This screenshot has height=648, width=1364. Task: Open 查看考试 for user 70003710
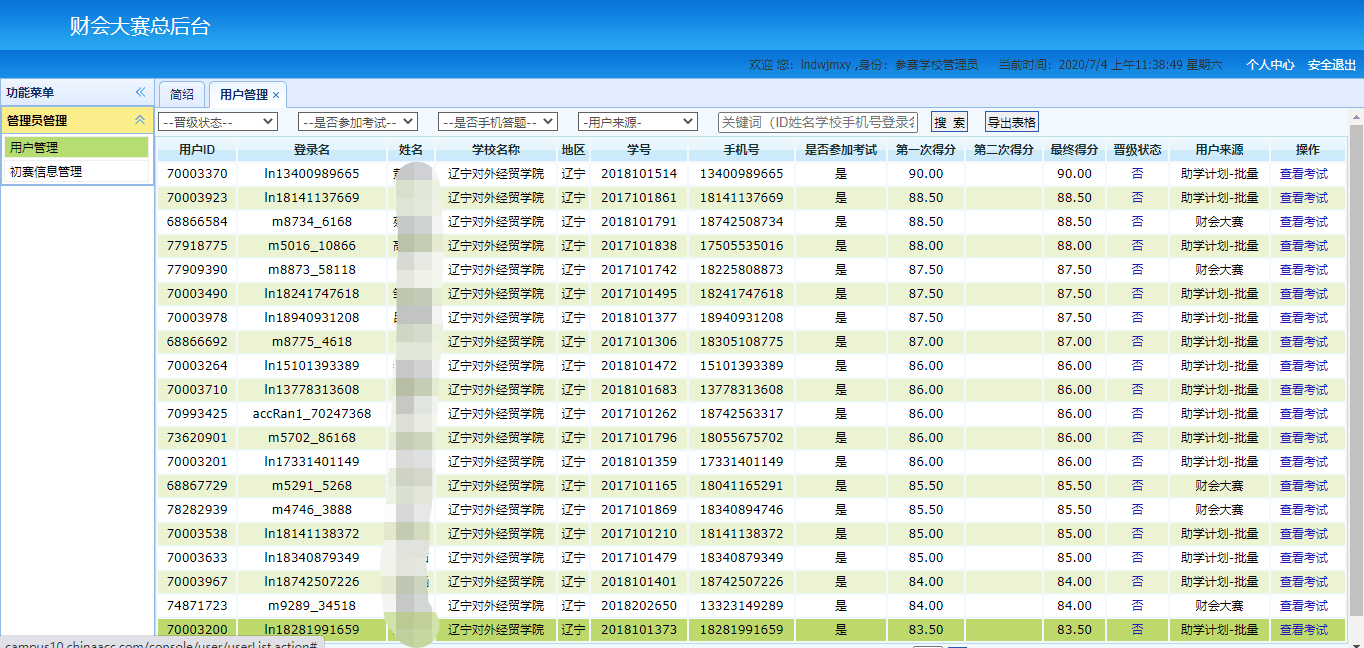[x=1304, y=390]
